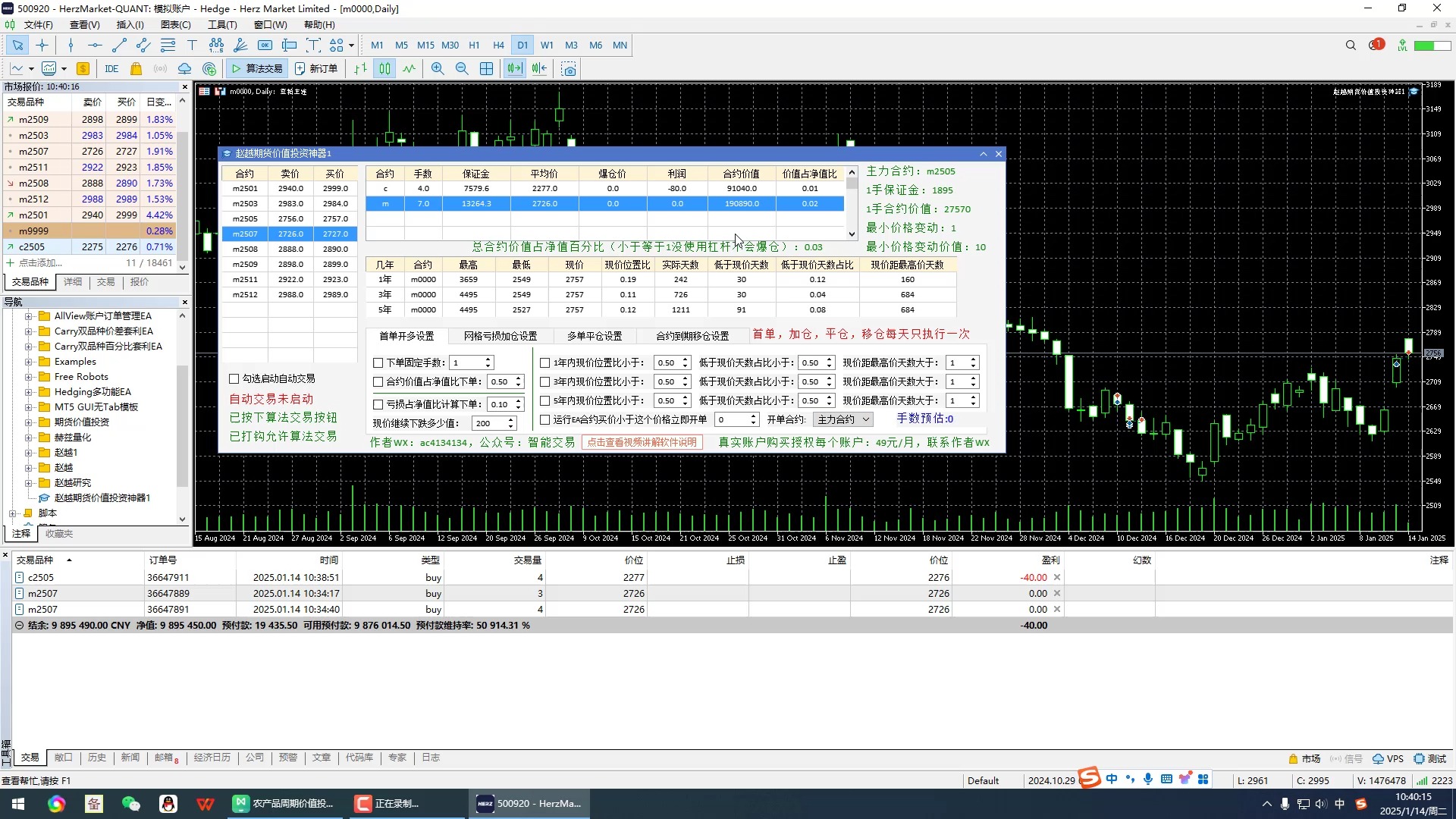1456x819 pixels.
Task: Open the 开单合约 主力合约 dropdown
Action: [x=843, y=419]
